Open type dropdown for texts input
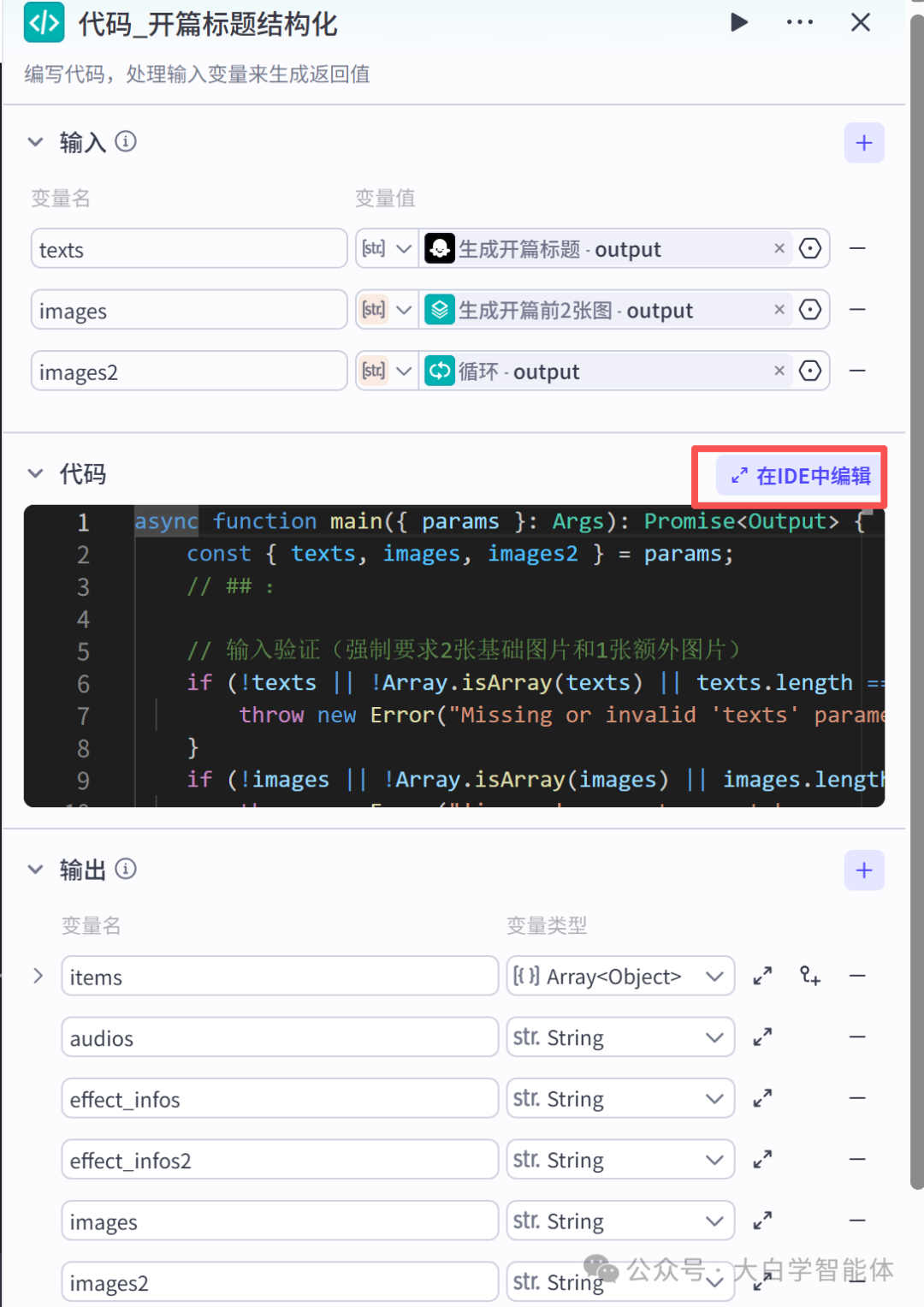Viewport: 924px width, 1307px height. (x=387, y=249)
